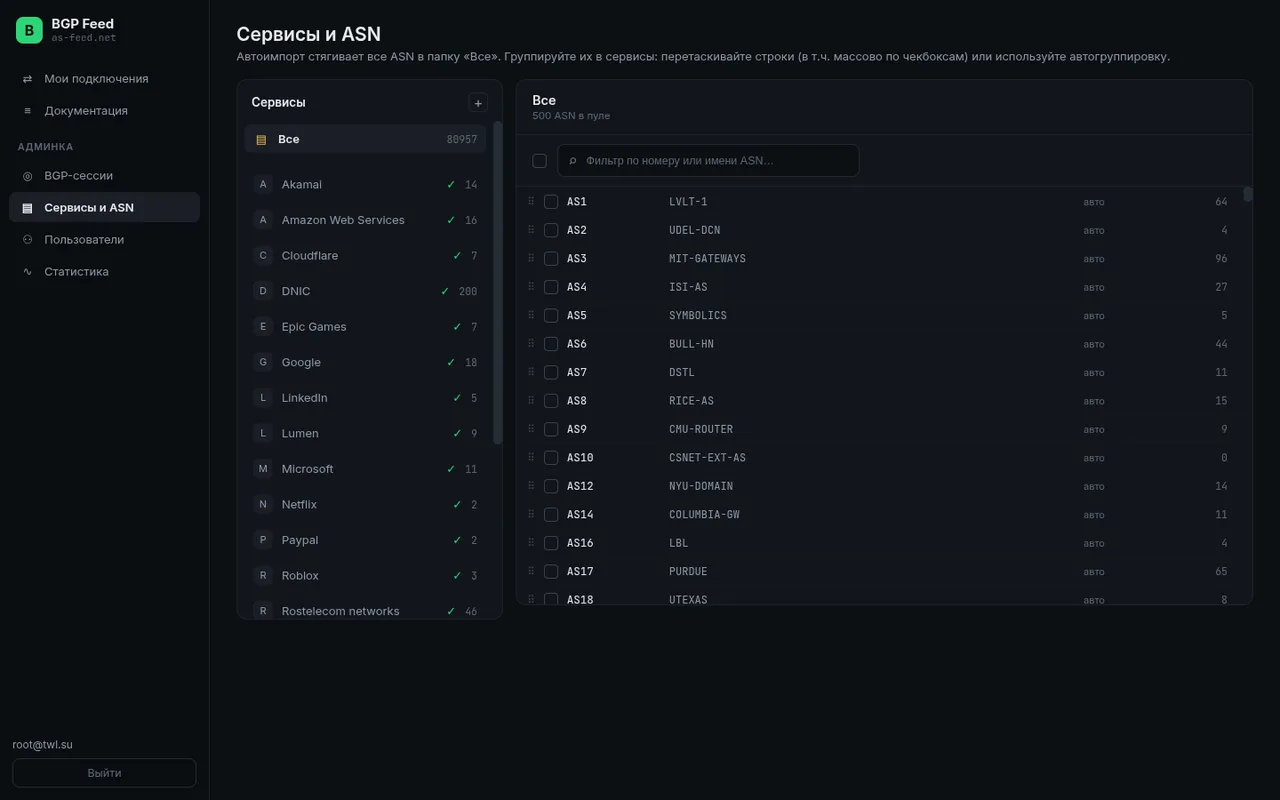Tick the AS14 COLUMBIA-GW checkbox

[551, 514]
